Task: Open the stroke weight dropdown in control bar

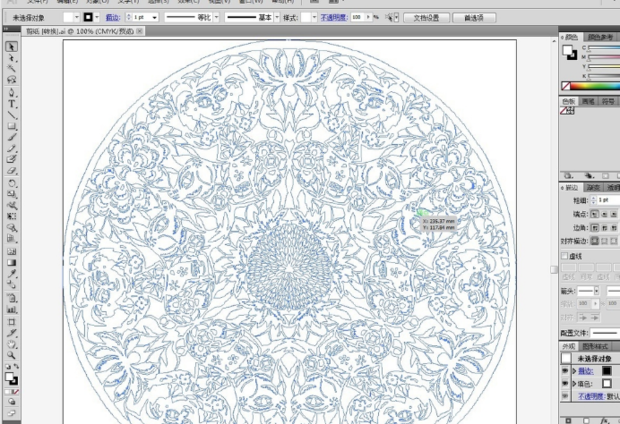Action: (153, 18)
